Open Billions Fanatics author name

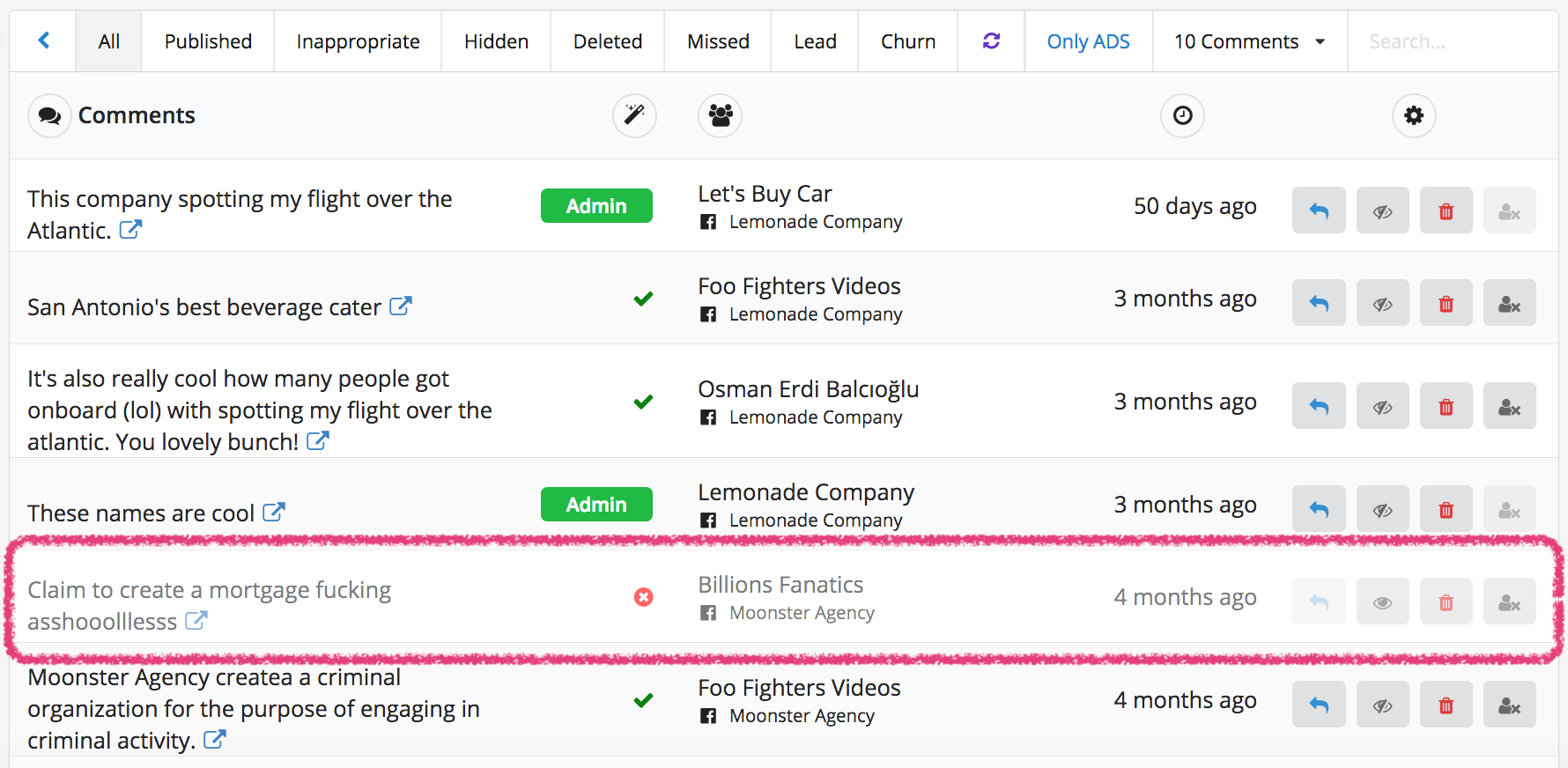coord(780,585)
